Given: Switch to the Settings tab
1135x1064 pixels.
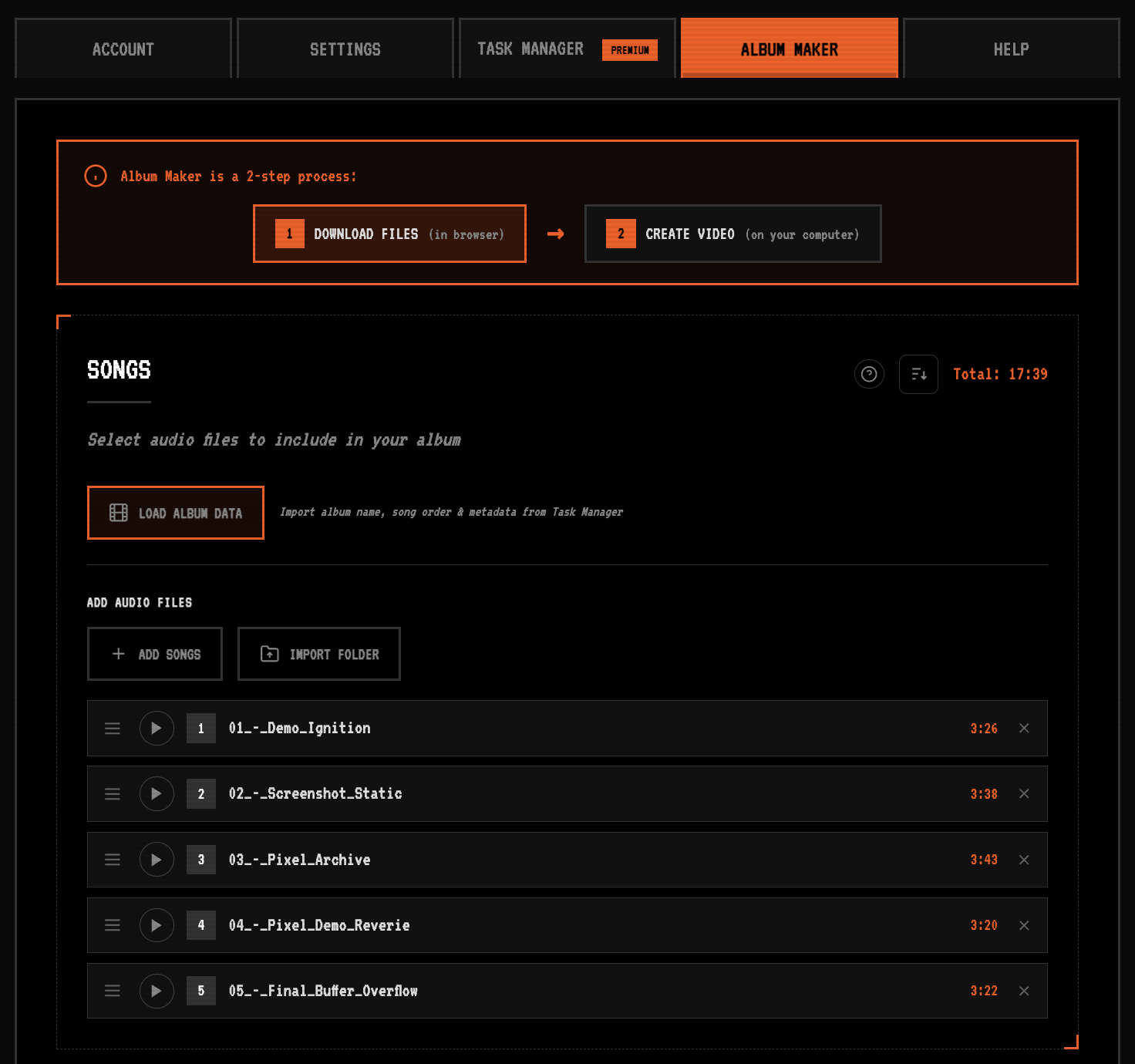Looking at the screenshot, I should coord(345,49).
